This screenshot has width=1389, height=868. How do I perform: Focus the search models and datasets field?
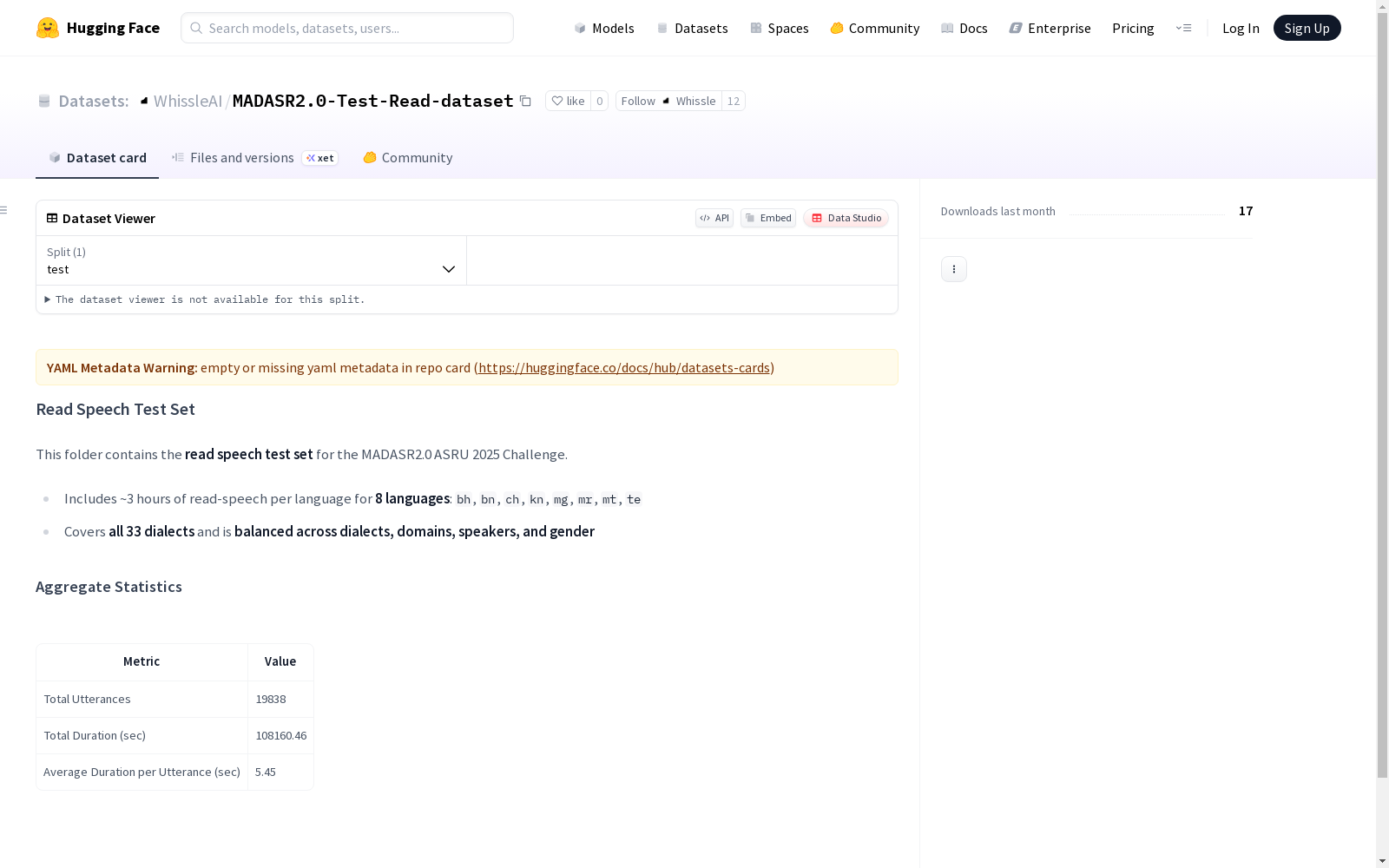[347, 28]
